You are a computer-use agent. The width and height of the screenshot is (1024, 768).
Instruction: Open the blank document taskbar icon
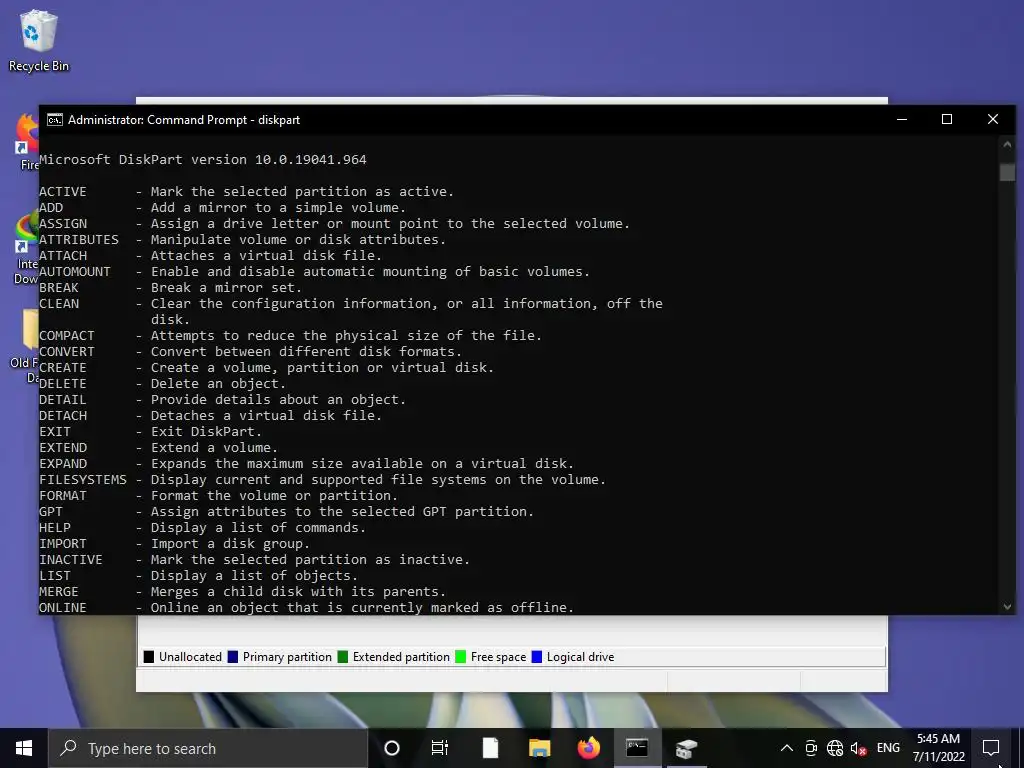click(x=490, y=748)
